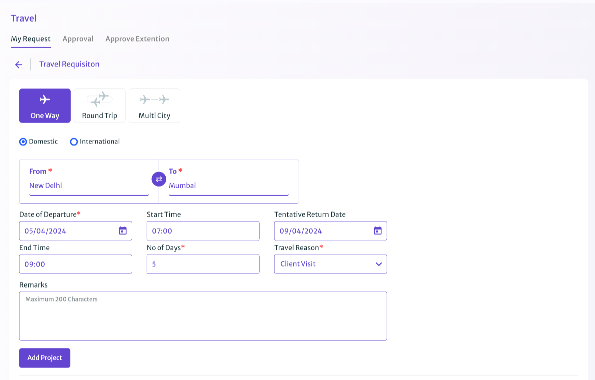The height and width of the screenshot is (380, 595).
Task: Switch to the My Request tab
Action: point(31,39)
